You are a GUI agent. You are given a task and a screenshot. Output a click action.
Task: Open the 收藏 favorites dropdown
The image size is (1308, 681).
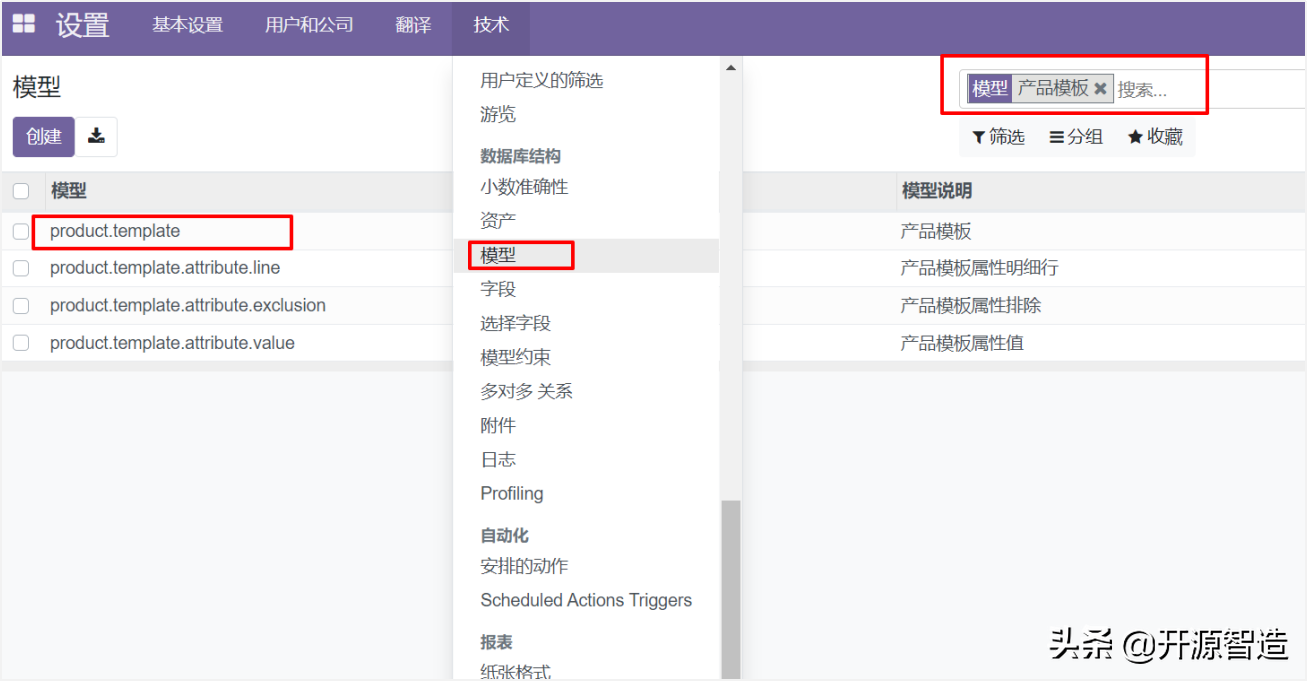[x=1155, y=137]
